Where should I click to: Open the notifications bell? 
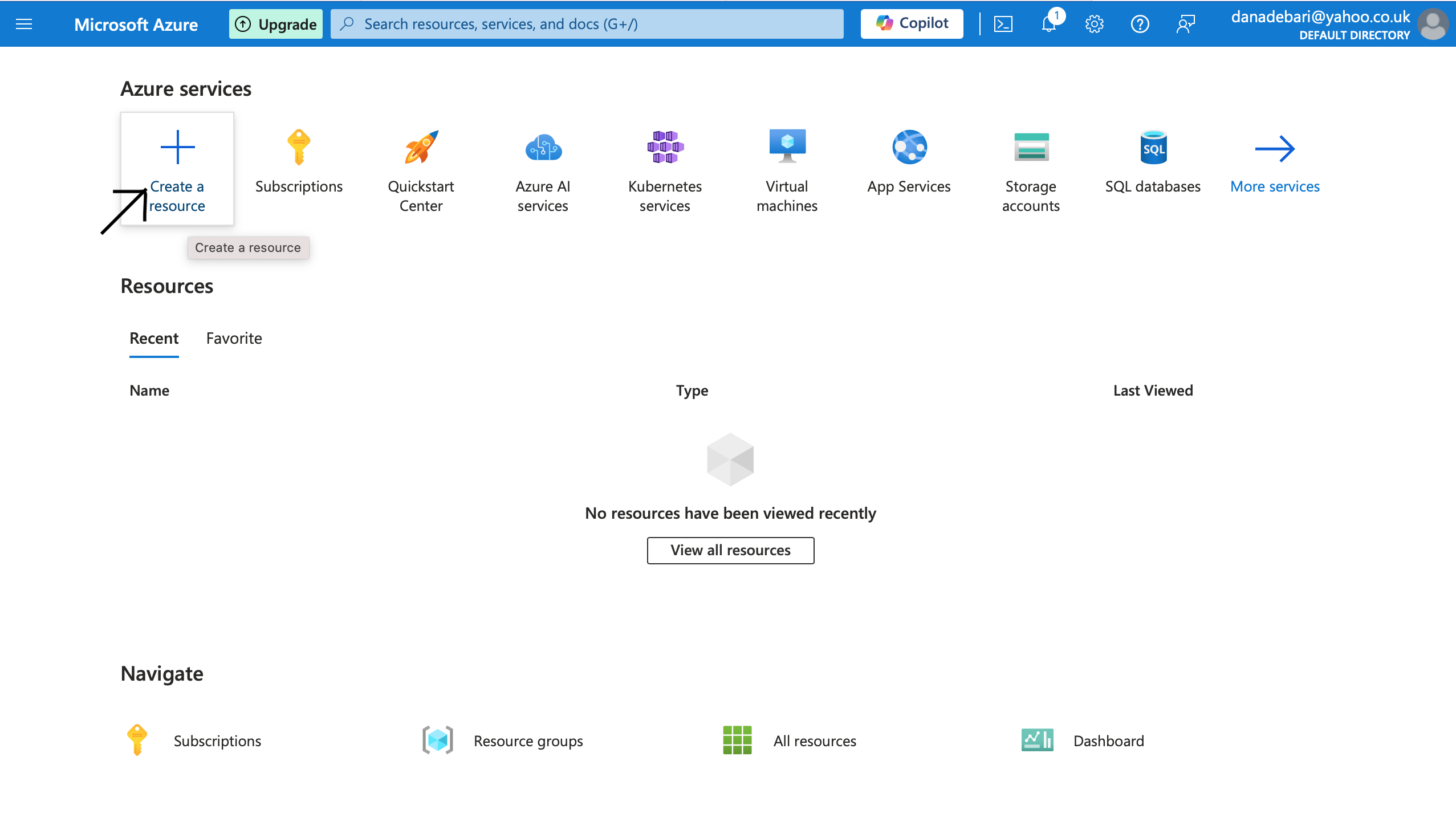(x=1048, y=24)
